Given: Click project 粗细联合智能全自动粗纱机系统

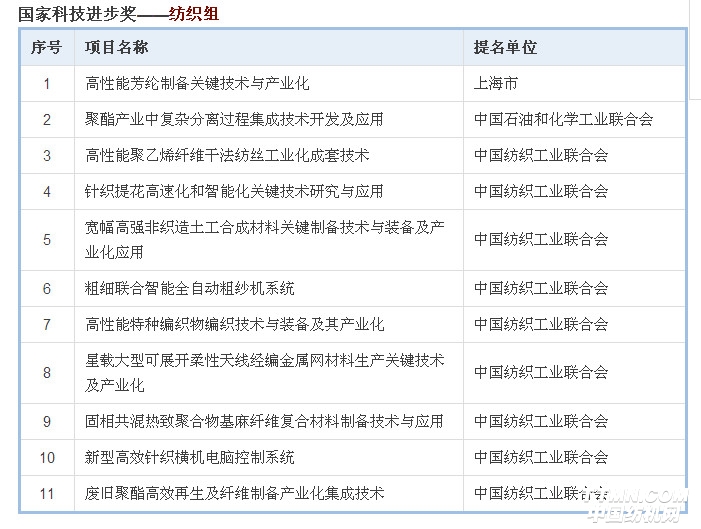Looking at the screenshot, I should click(x=190, y=289).
